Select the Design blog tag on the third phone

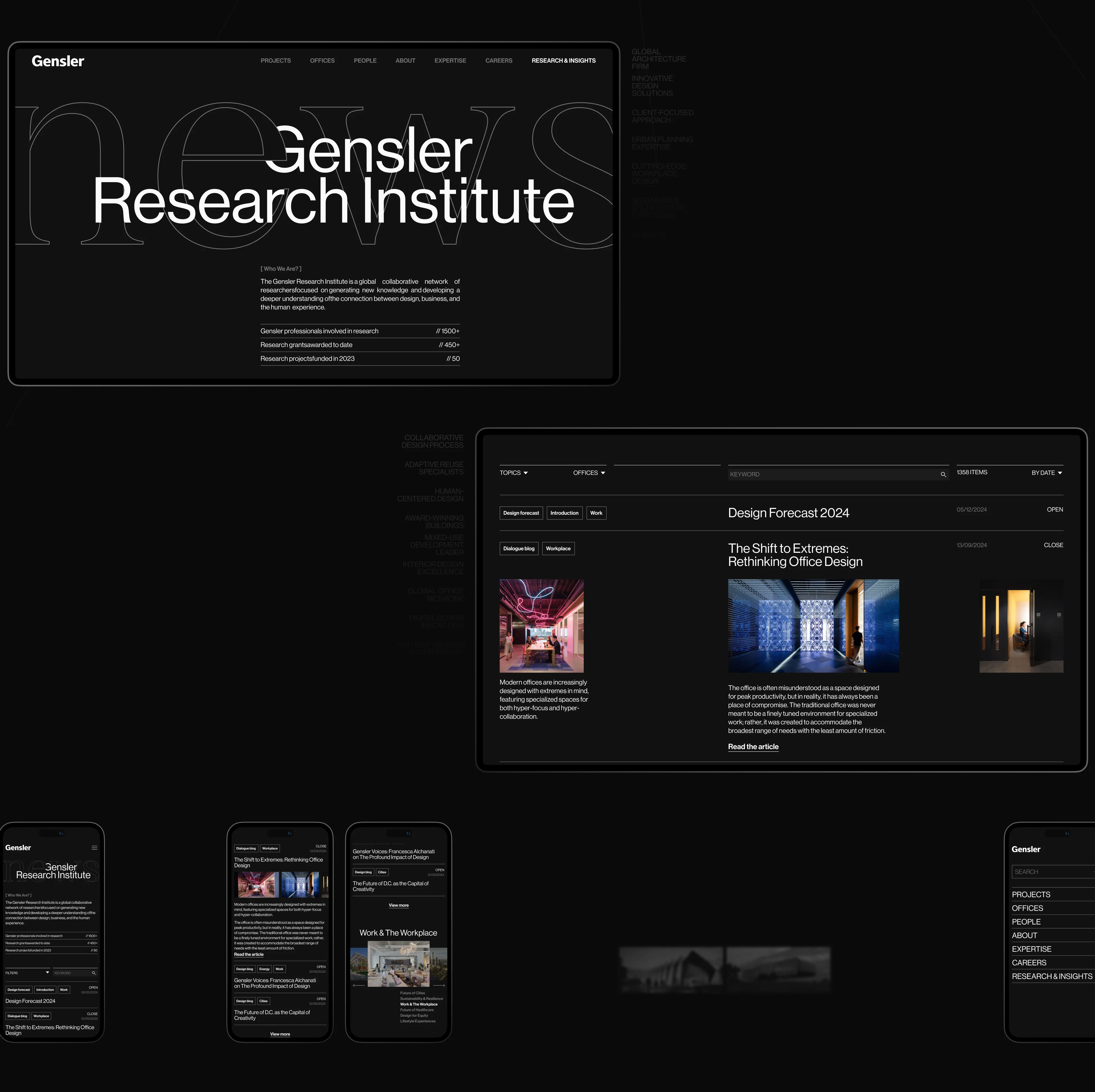click(363, 872)
